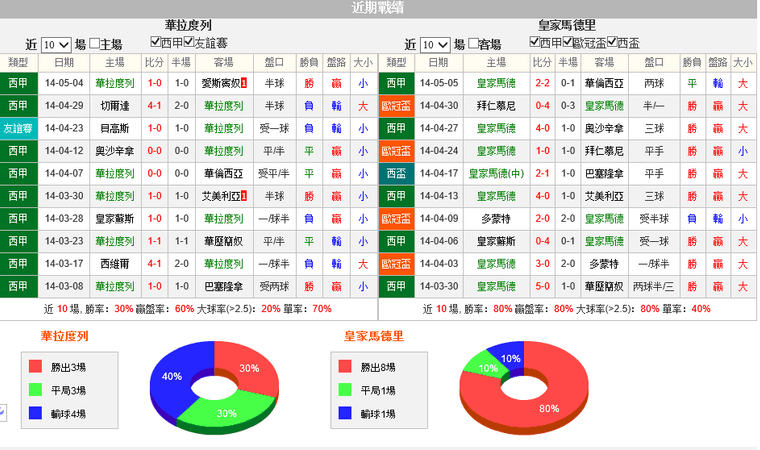Open 皇家蘇斯 link in 14-04-06 row
The width and height of the screenshot is (760, 450).
pyautogui.click(x=496, y=241)
